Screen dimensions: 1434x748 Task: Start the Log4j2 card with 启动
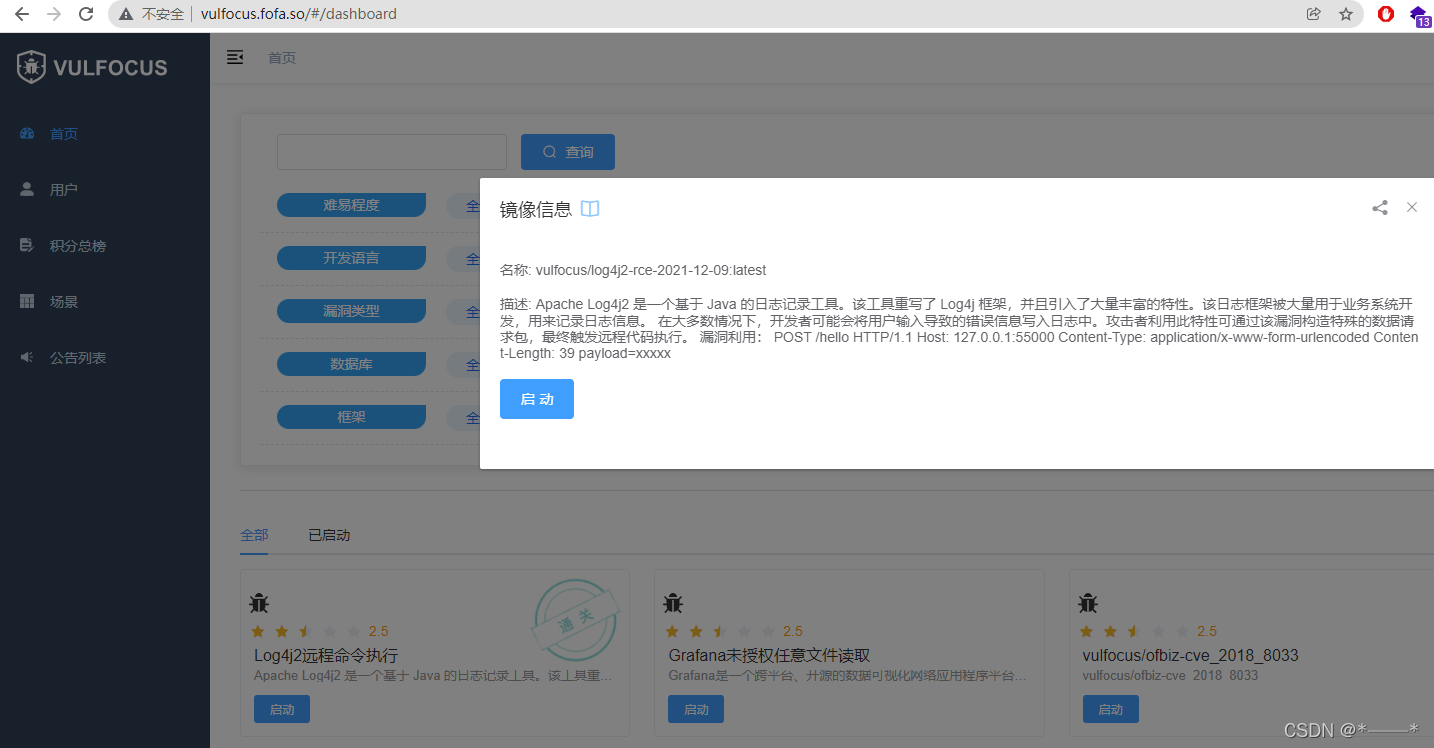coord(282,709)
